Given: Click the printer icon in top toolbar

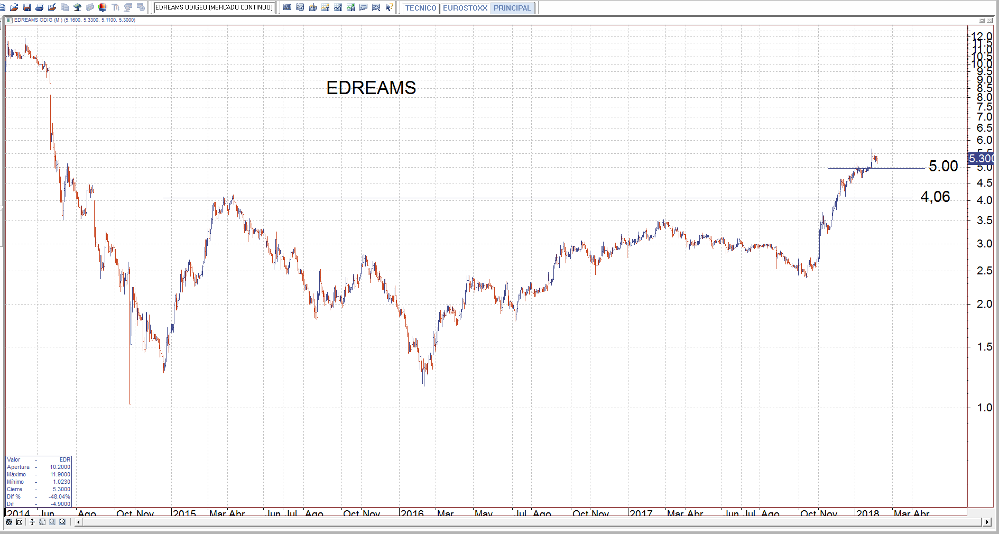Looking at the screenshot, I should coord(40,8).
